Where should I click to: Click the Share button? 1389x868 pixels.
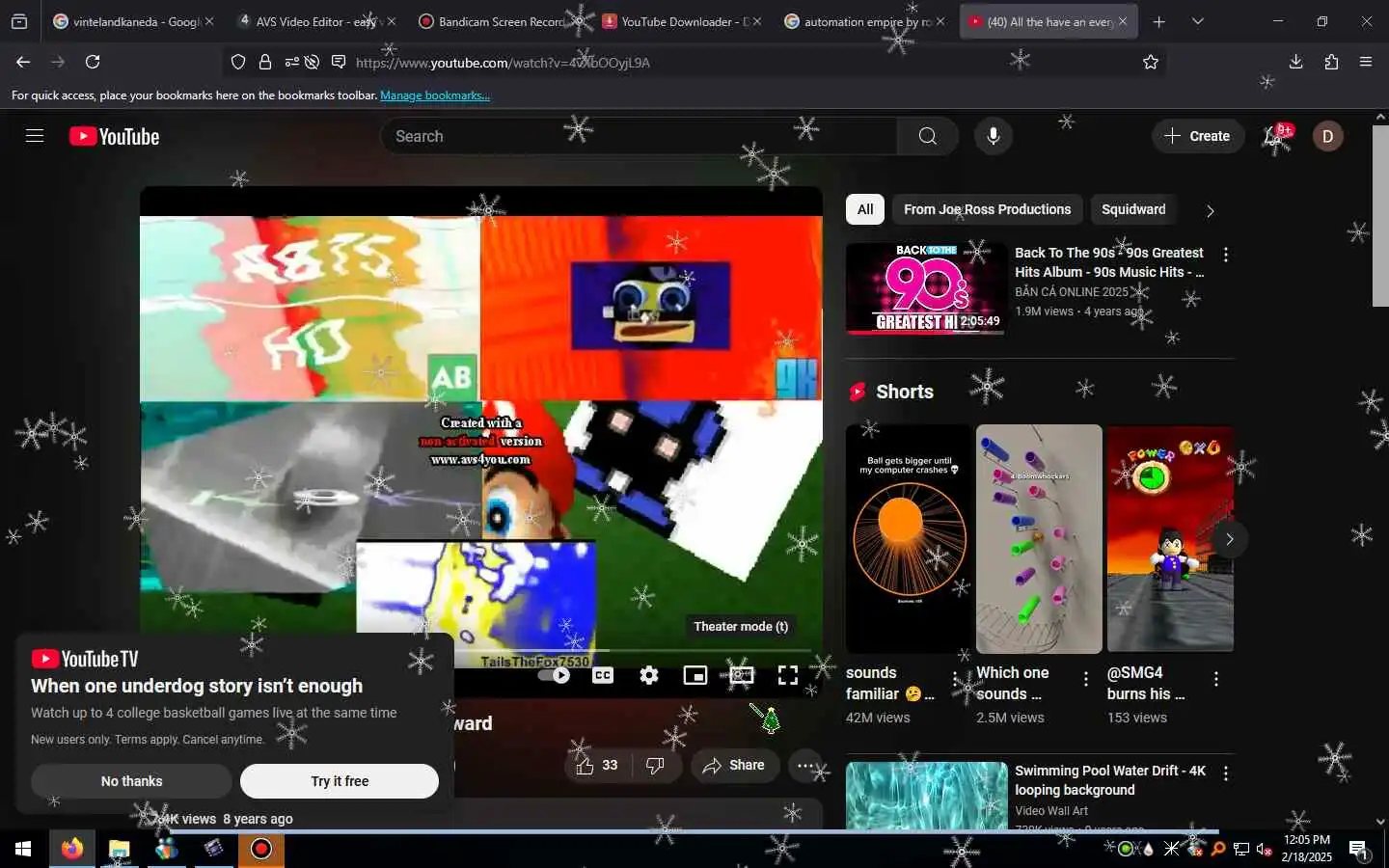coord(735,765)
